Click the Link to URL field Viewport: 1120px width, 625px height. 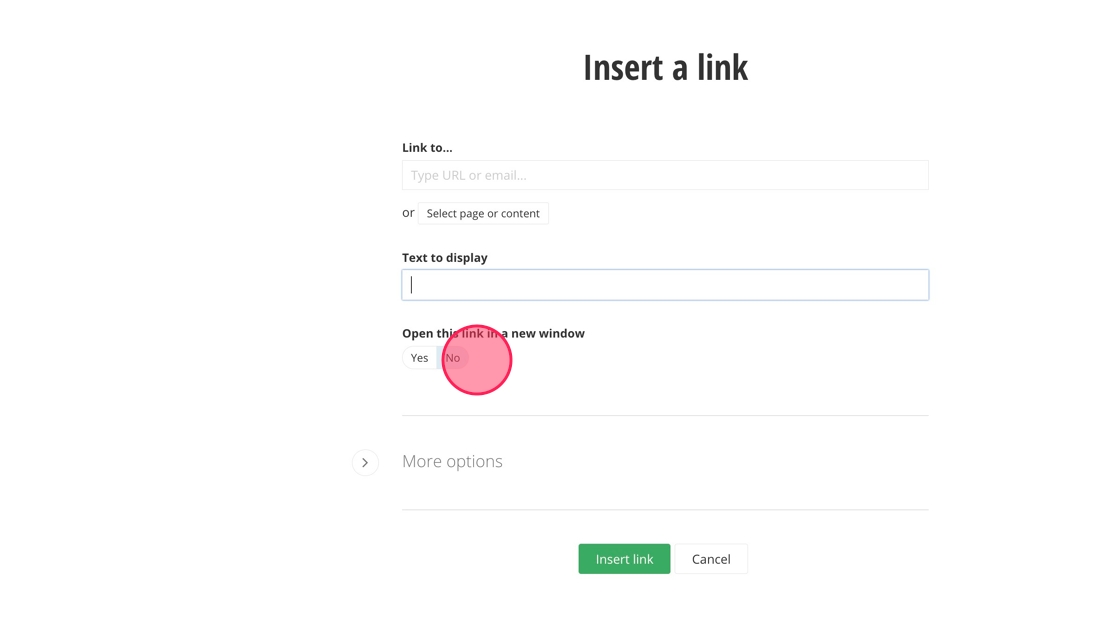[664, 175]
